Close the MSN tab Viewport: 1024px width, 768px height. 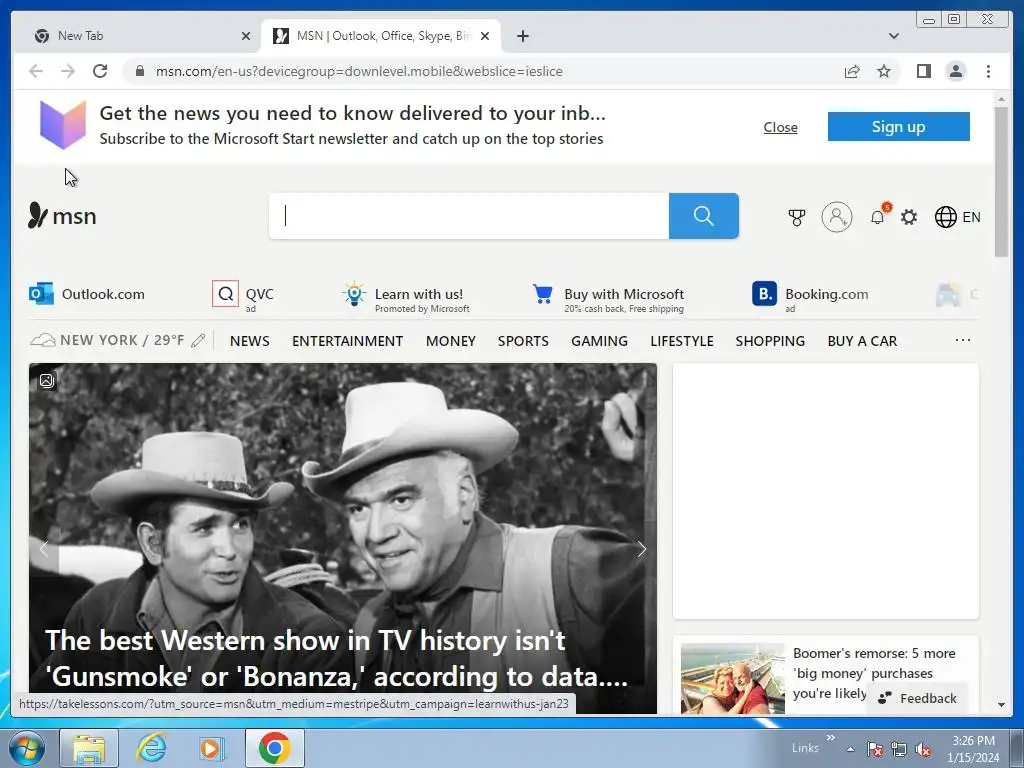tap(485, 36)
